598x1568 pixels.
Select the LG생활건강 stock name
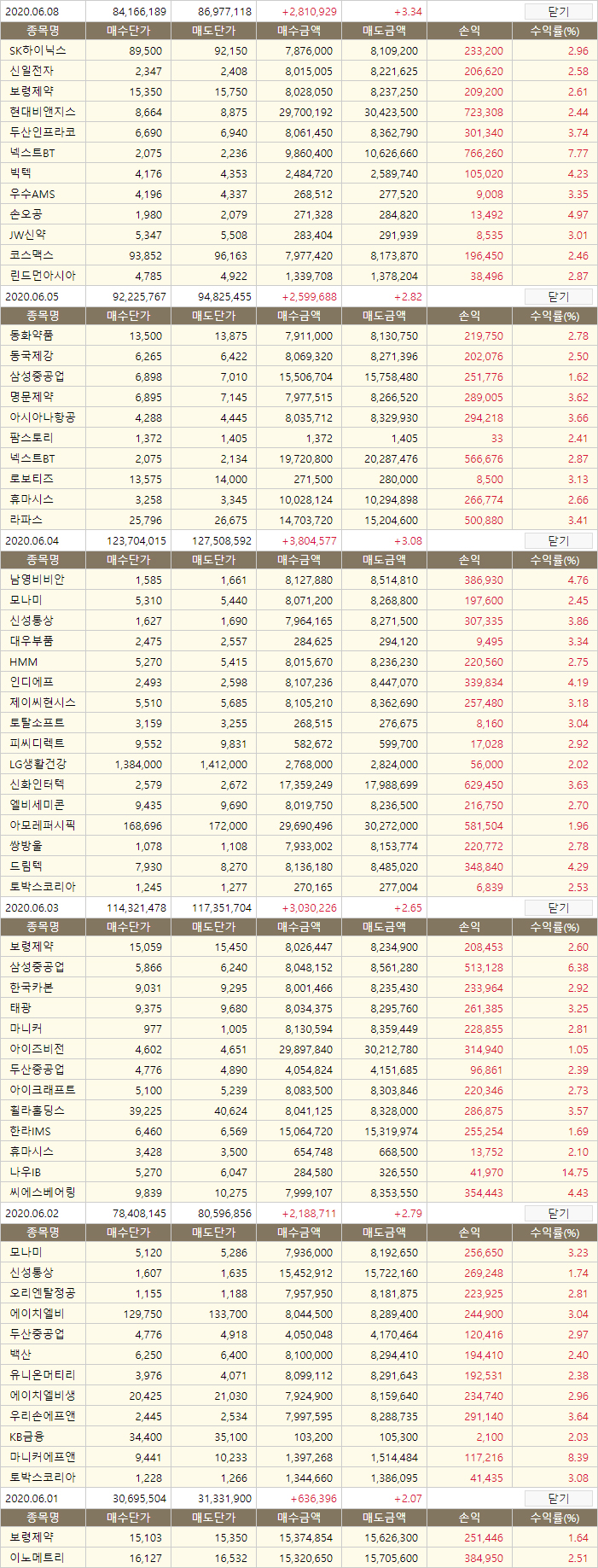(x=38, y=765)
